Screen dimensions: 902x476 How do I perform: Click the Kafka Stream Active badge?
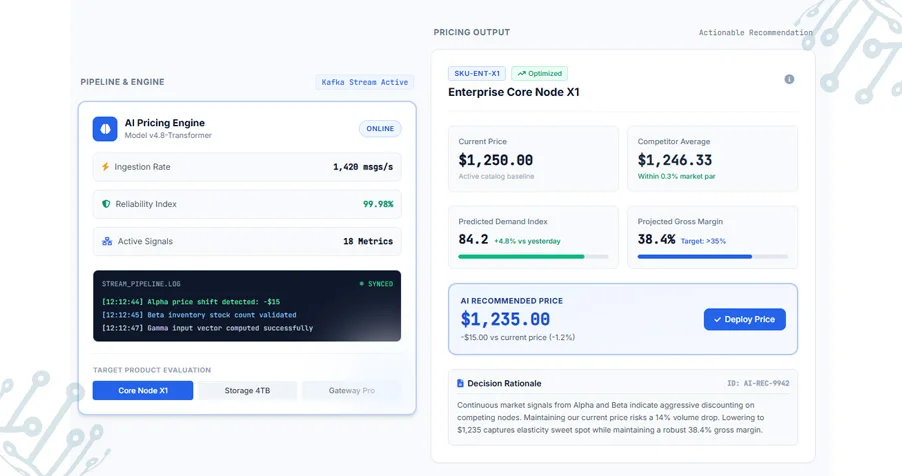coord(365,82)
